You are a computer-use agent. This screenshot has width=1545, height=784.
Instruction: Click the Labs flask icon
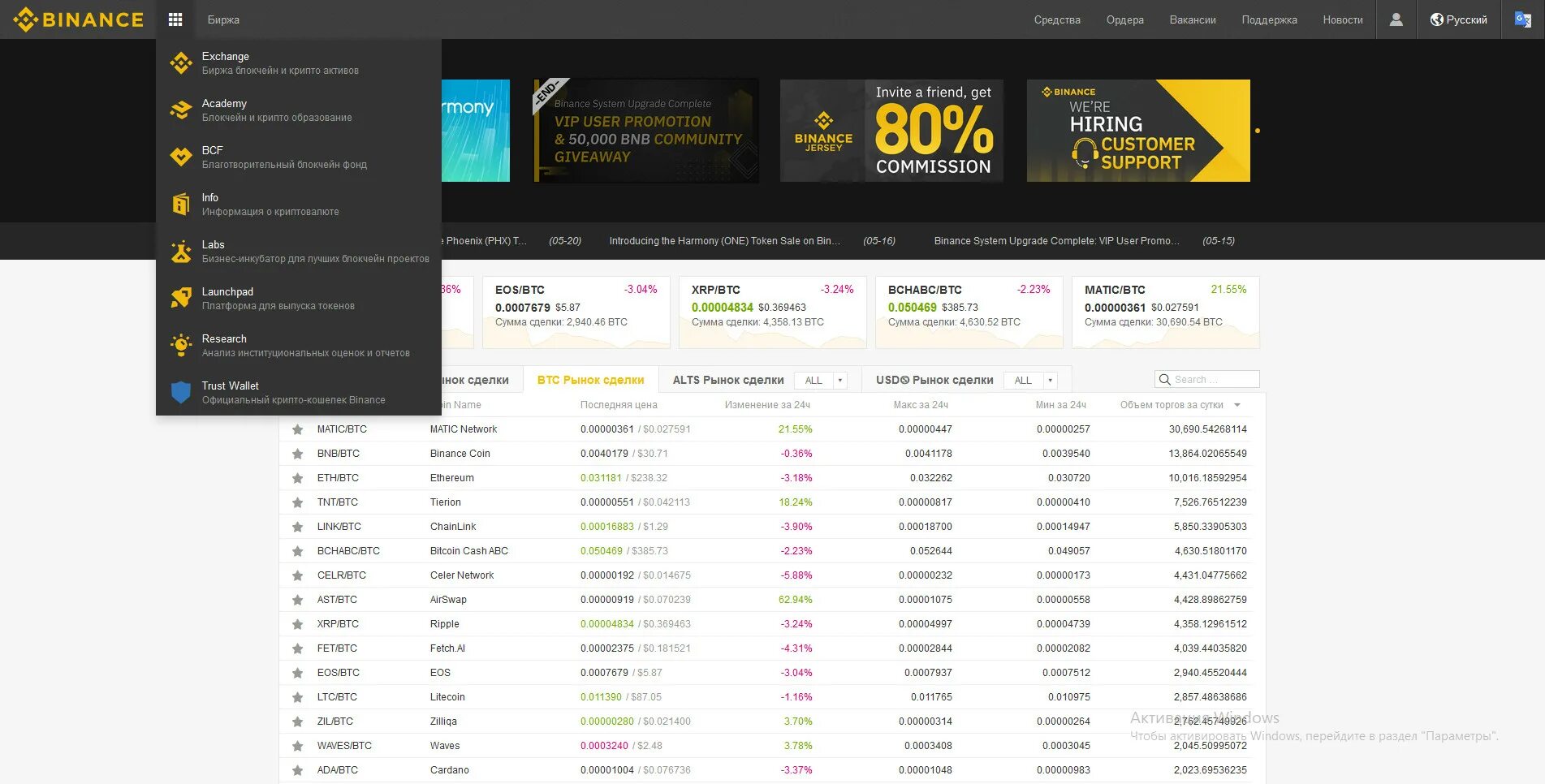(x=181, y=252)
